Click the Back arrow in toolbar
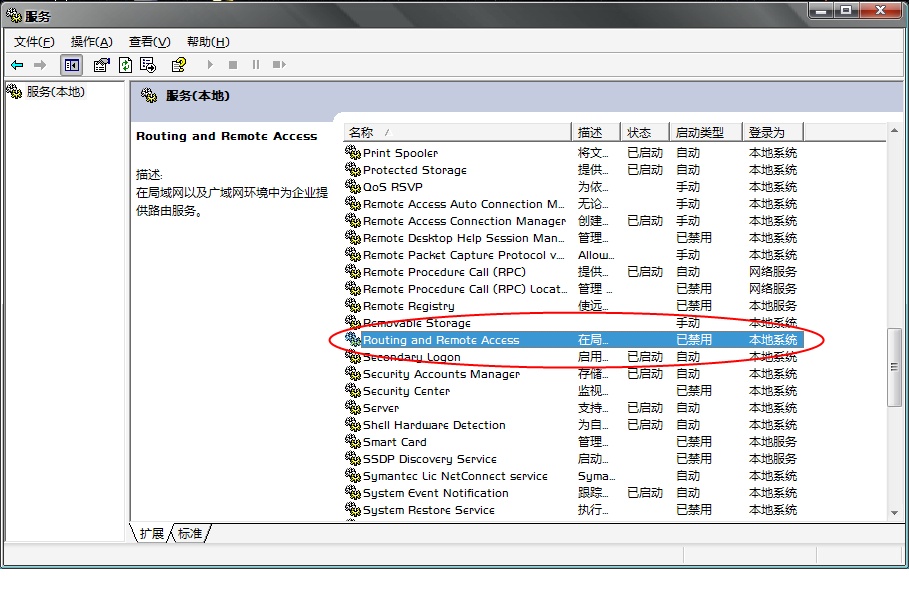Image resolution: width=909 pixels, height=600 pixels. (x=17, y=65)
